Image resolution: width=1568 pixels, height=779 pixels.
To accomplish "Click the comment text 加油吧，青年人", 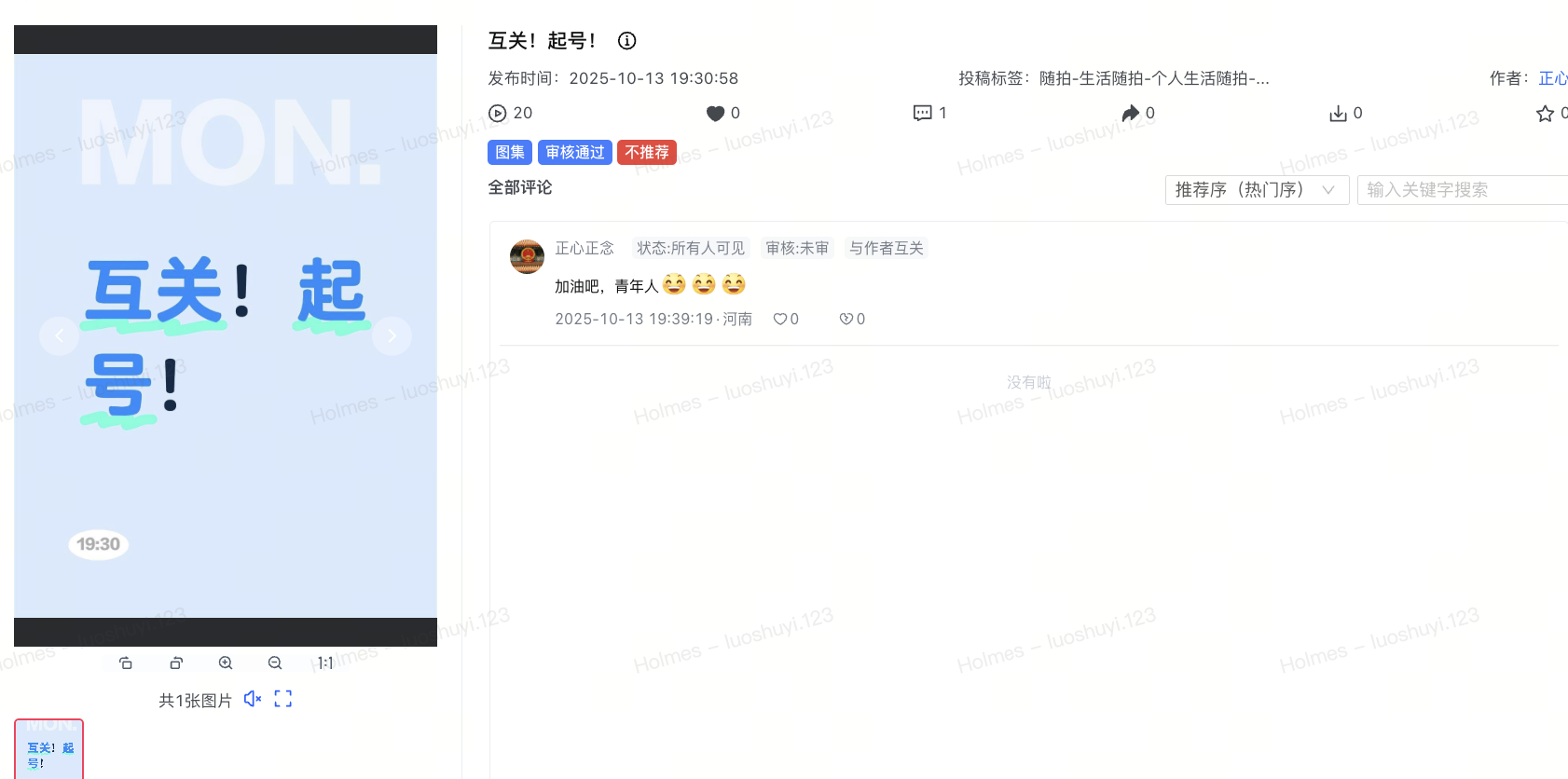I will [x=607, y=286].
